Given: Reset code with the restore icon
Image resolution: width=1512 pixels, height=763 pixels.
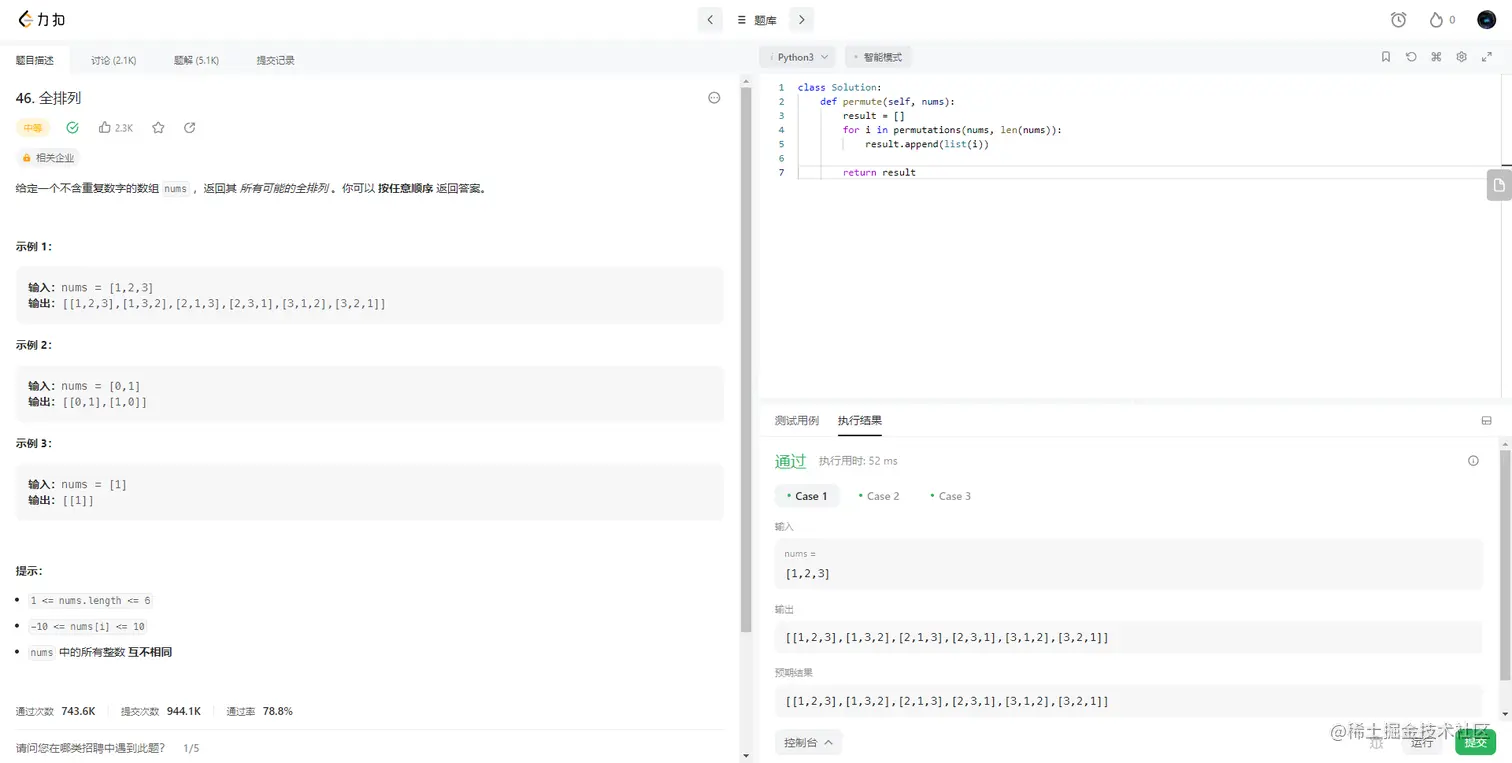Looking at the screenshot, I should [x=1411, y=57].
